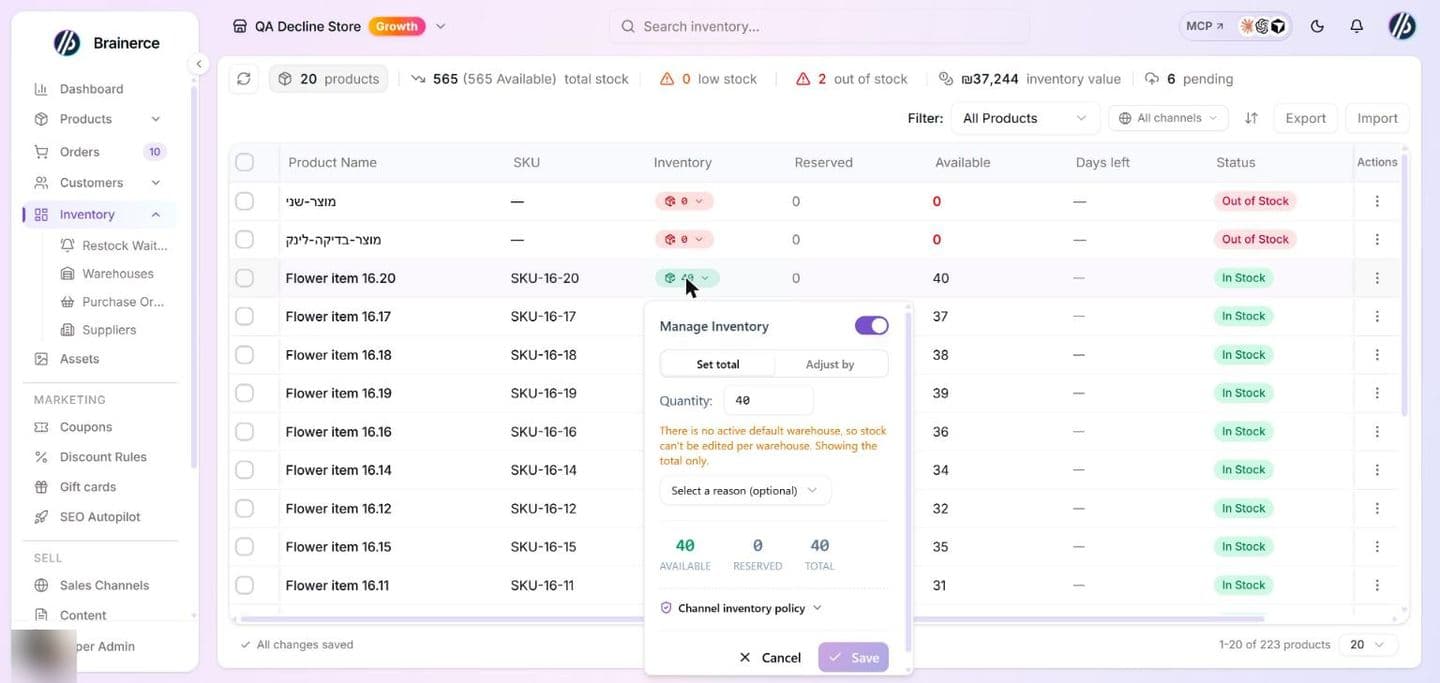Screen dimensions: 1440x683
Task: Open the user profile avatar at top right
Action: click(1402, 26)
